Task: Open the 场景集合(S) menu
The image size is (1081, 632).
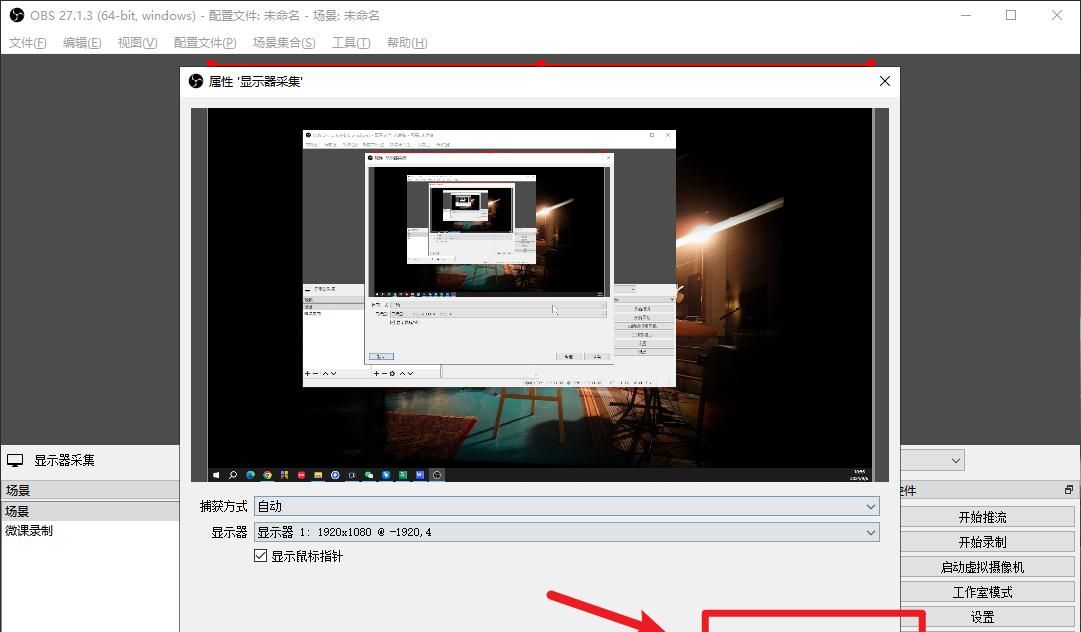Action: 284,43
